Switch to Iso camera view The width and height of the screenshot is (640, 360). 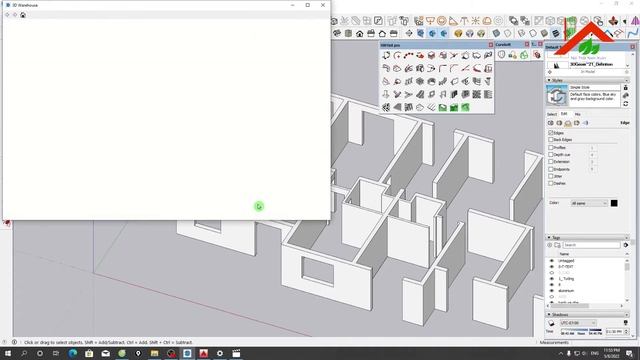[337, 33]
